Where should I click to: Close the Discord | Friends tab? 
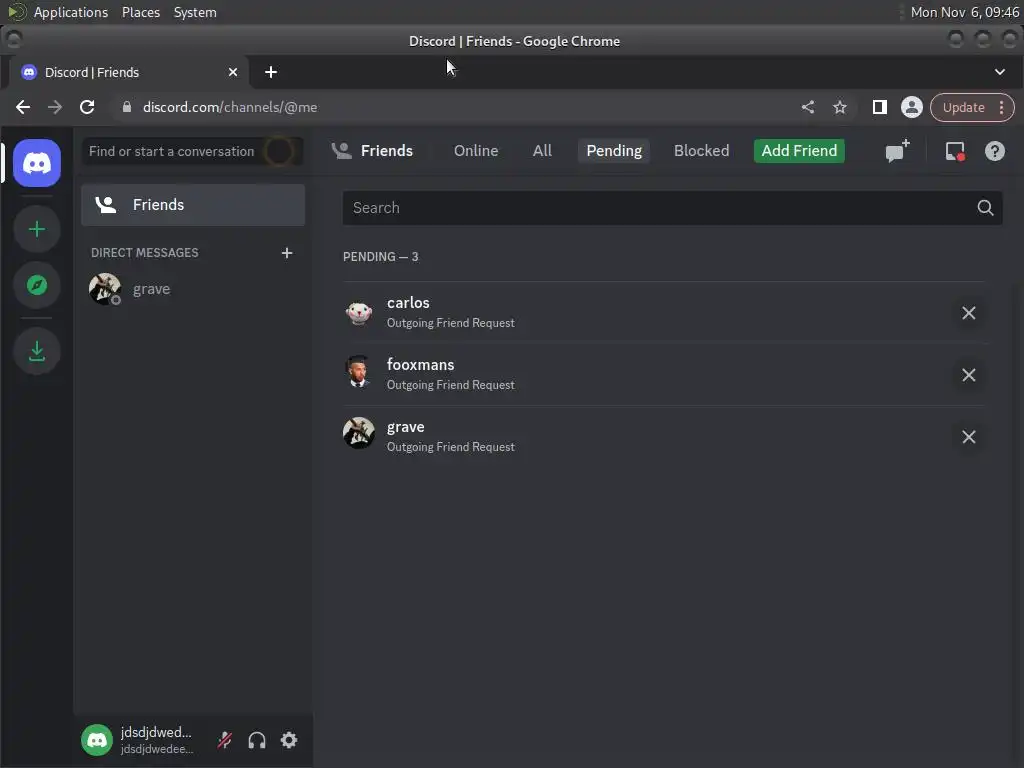click(233, 72)
